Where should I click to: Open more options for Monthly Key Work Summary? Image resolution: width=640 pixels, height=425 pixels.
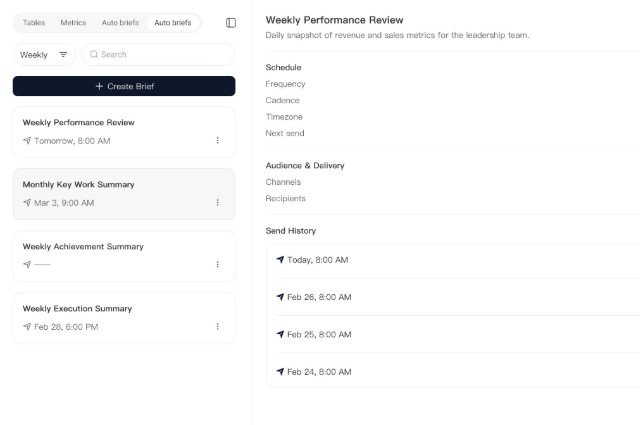click(218, 202)
